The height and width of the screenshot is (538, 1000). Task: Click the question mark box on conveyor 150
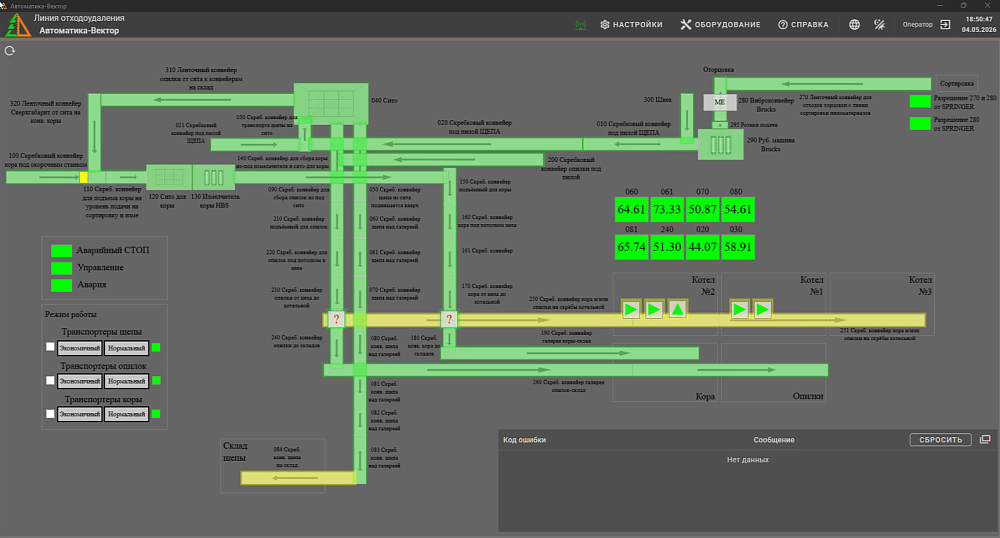pyautogui.click(x=449, y=319)
